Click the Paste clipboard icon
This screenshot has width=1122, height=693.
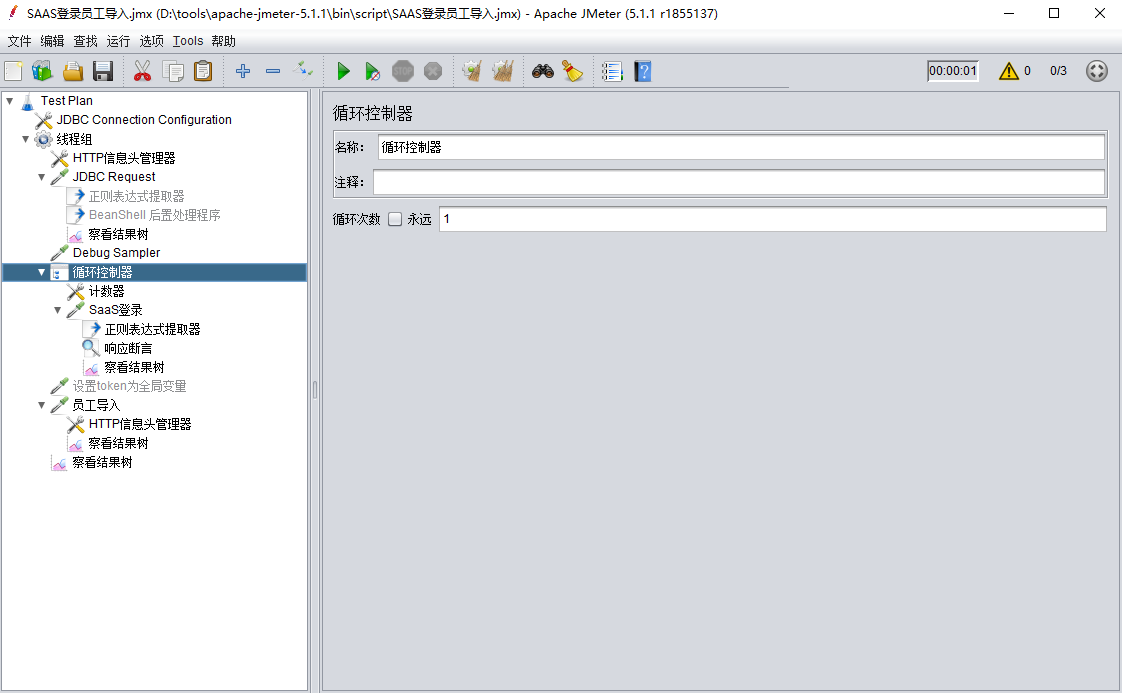[x=203, y=71]
